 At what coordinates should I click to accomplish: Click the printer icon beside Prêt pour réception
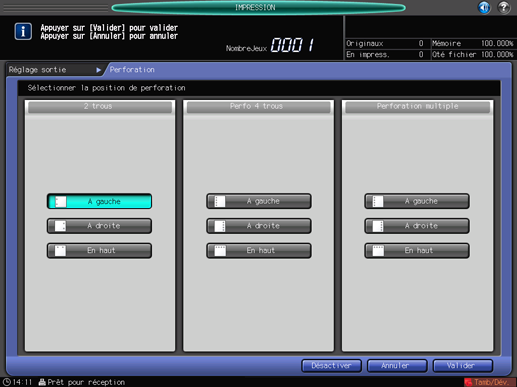click(42, 382)
